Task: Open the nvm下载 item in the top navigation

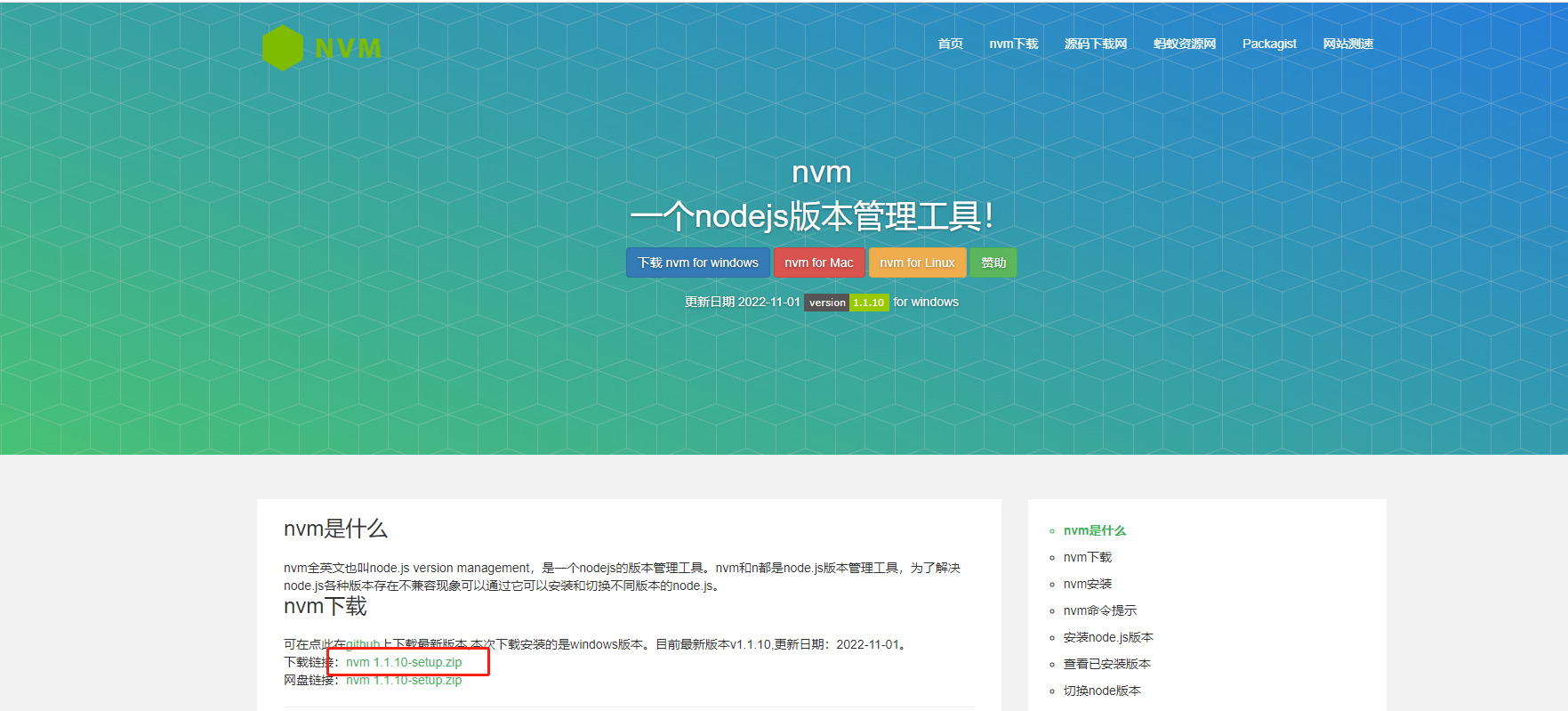Action: click(x=1014, y=44)
